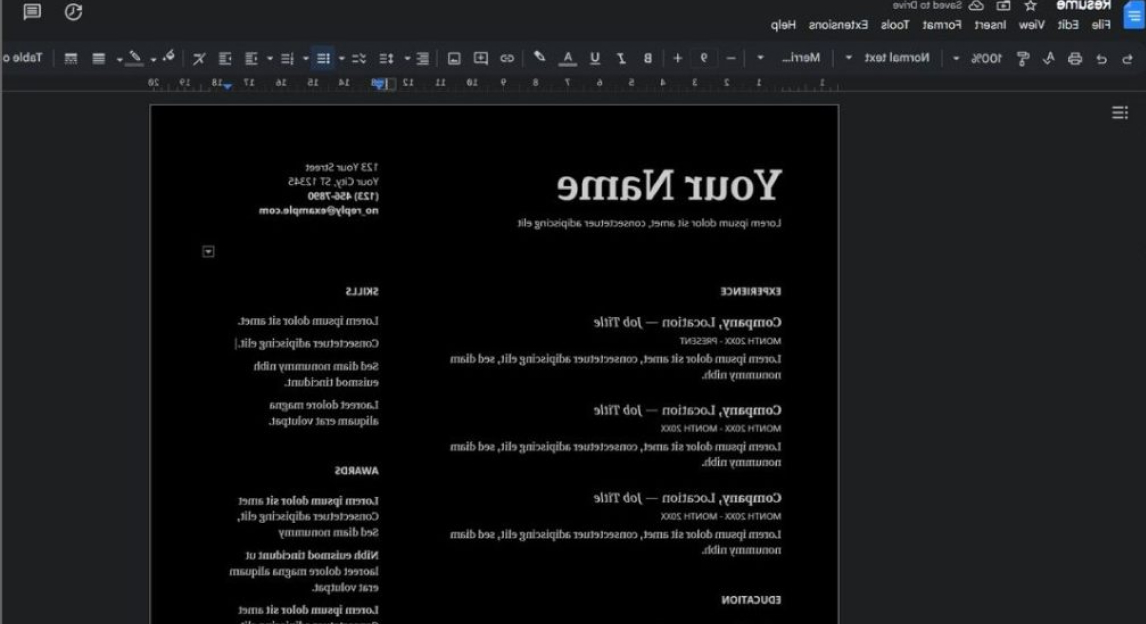Click the decrease font size minus button
The image size is (1146, 624).
click(730, 58)
